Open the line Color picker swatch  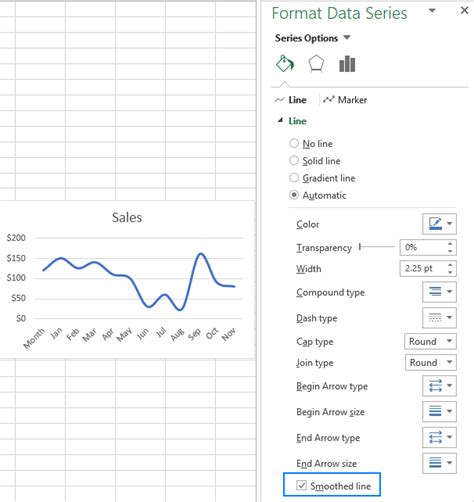pyautogui.click(x=439, y=224)
